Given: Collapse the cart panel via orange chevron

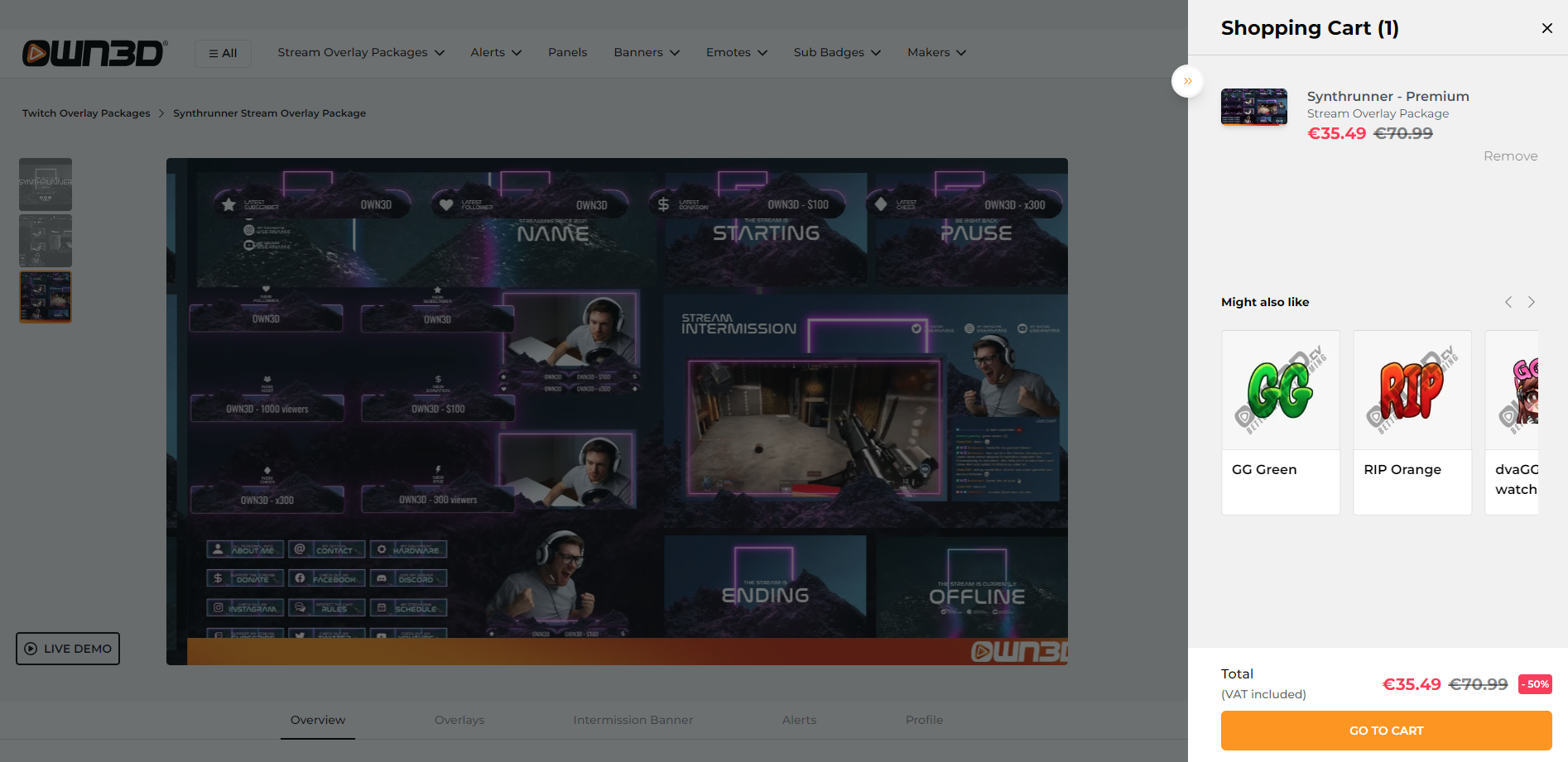Looking at the screenshot, I should point(1187,81).
